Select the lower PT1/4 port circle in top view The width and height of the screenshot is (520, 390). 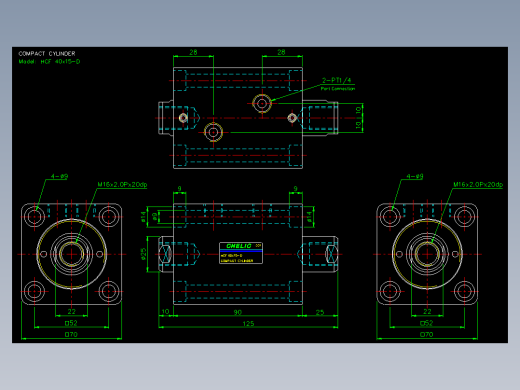[x=213, y=132]
